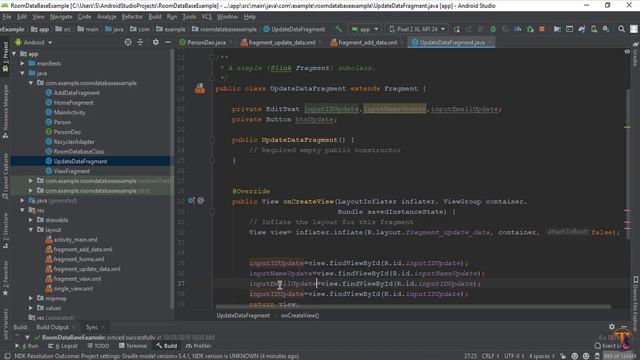Open the Terminal tool window button

coord(133,346)
